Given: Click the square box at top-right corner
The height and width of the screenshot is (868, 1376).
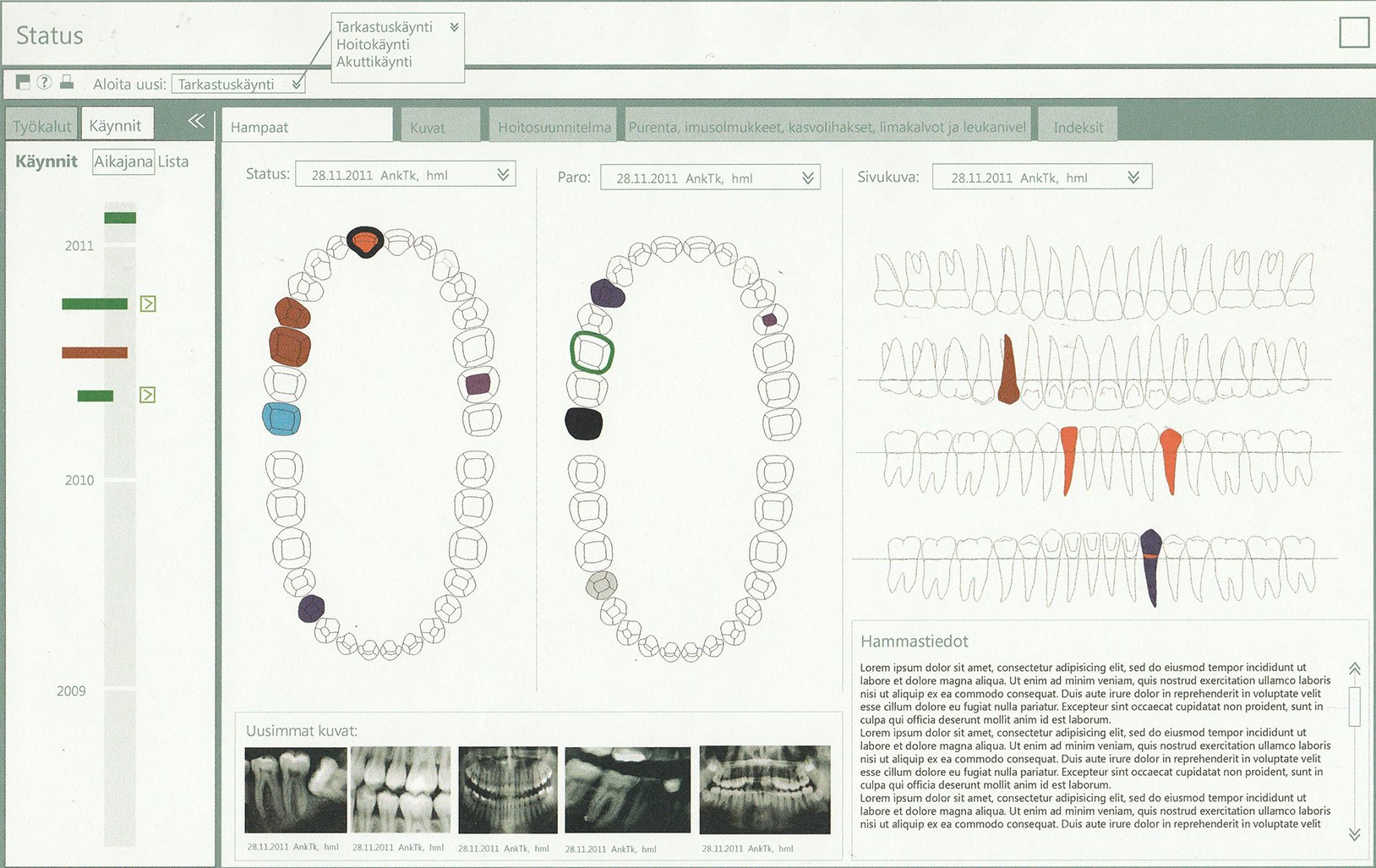Looking at the screenshot, I should tap(1354, 32).
